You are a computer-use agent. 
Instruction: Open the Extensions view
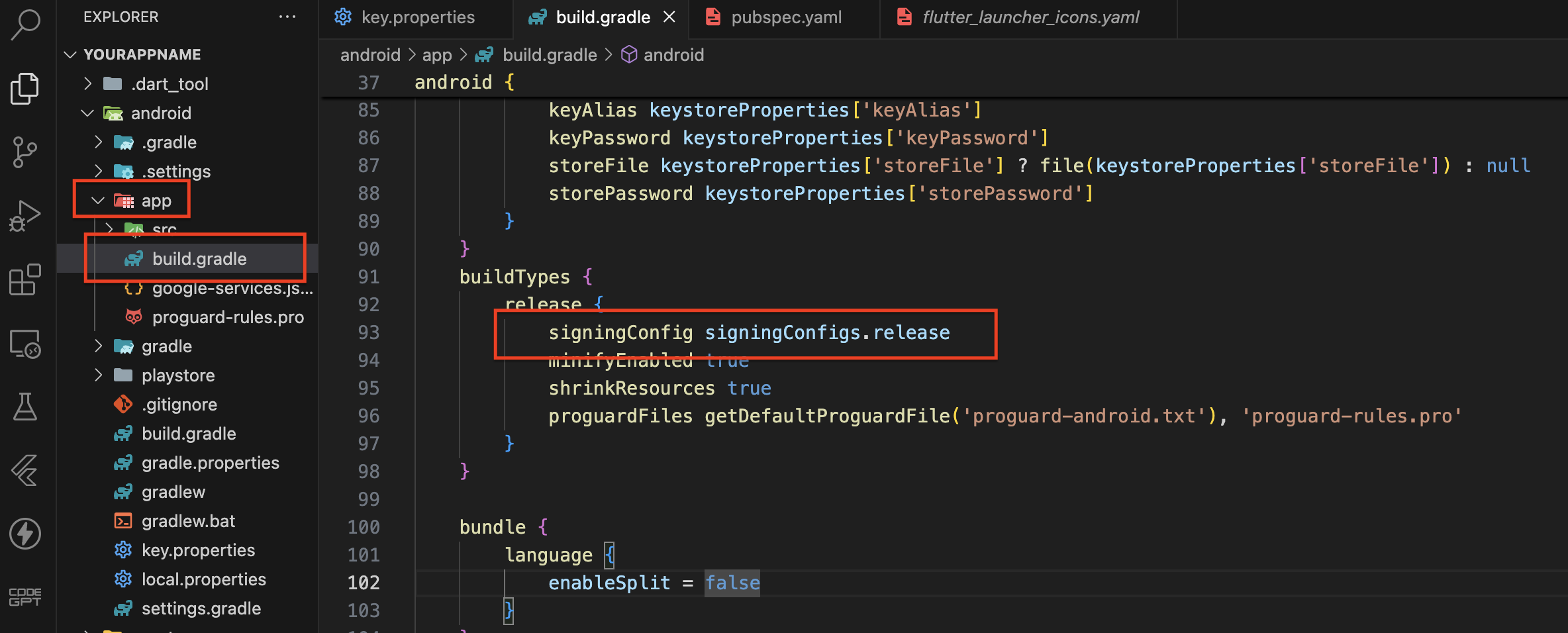pos(26,279)
